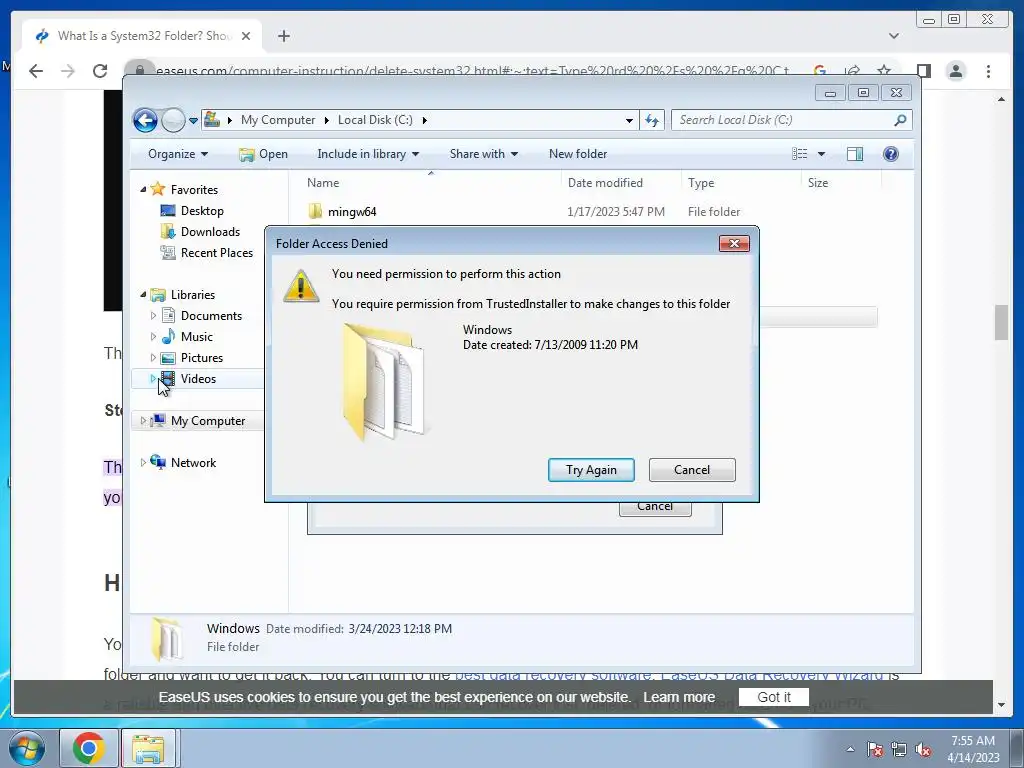1024x768 pixels.
Task: Reload the page in Chrome
Action: [100, 71]
